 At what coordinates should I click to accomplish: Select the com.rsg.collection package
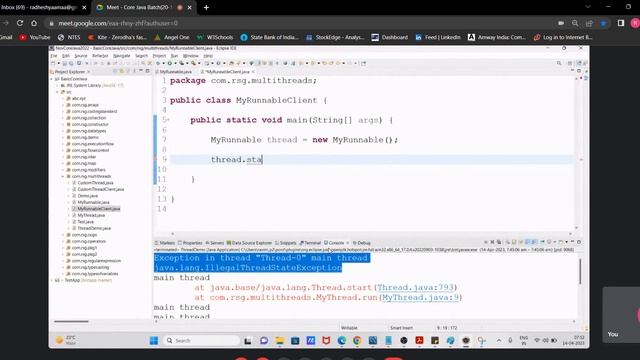(x=89, y=118)
